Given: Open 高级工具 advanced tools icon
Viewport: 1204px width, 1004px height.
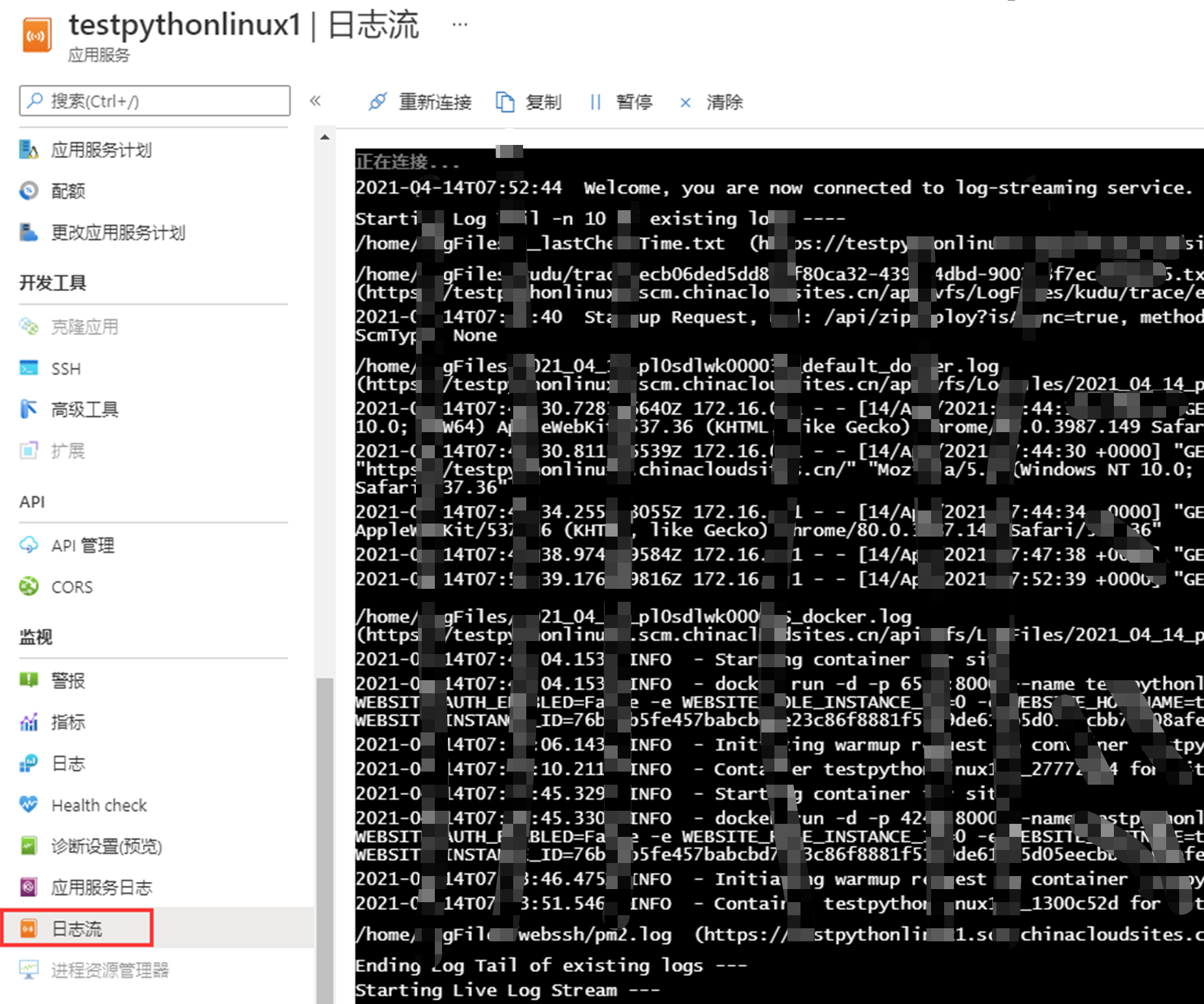Looking at the screenshot, I should tap(29, 410).
